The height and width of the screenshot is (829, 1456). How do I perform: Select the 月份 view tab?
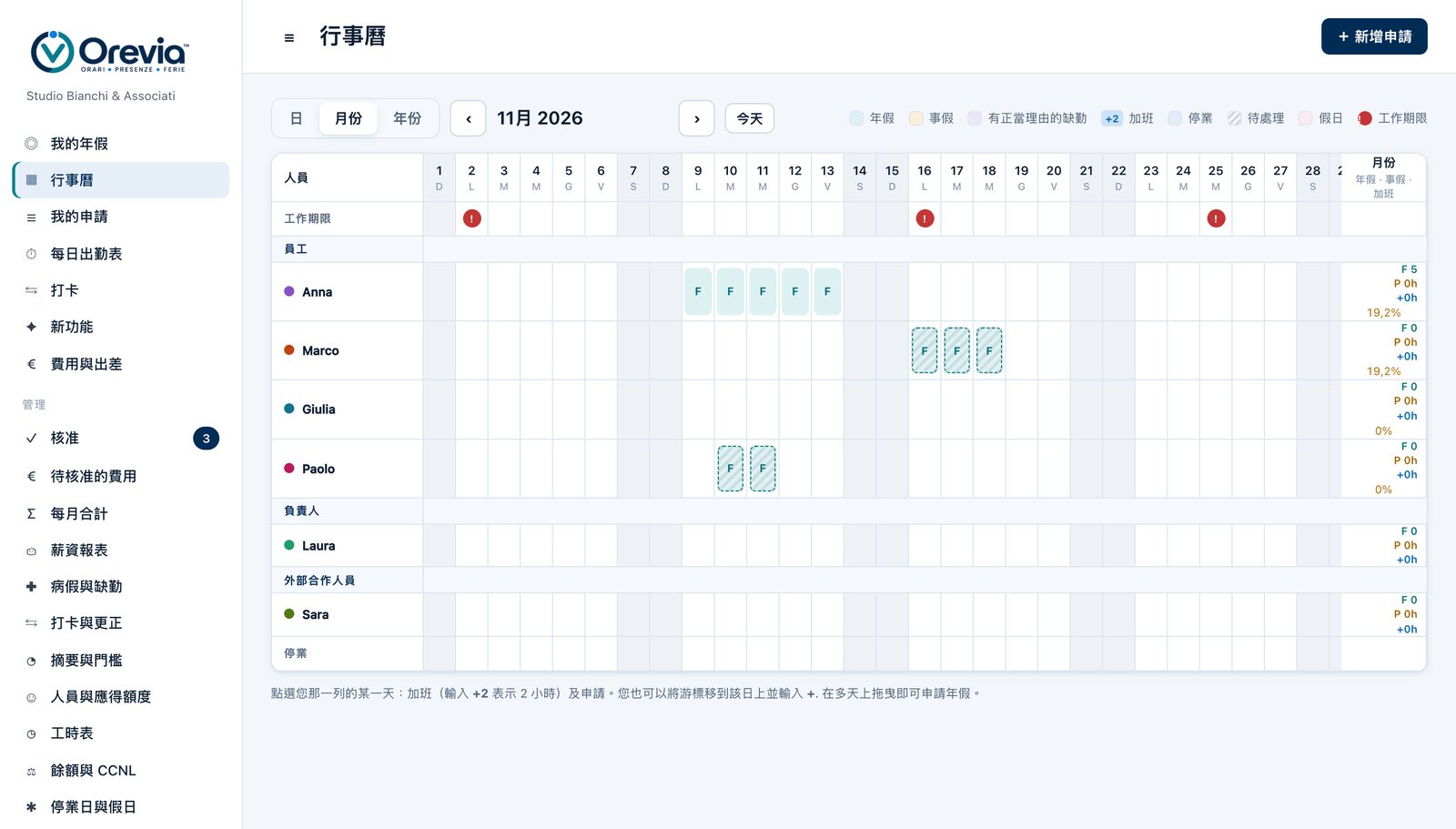pos(348,118)
